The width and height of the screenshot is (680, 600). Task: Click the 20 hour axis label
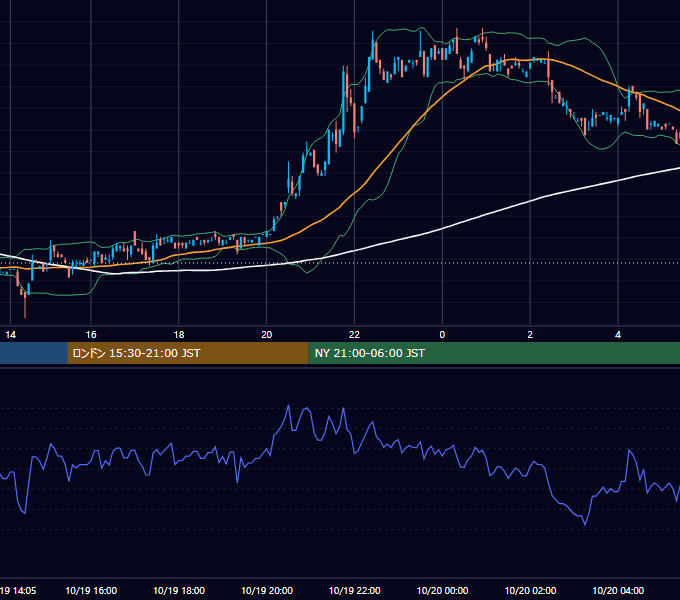point(267,335)
